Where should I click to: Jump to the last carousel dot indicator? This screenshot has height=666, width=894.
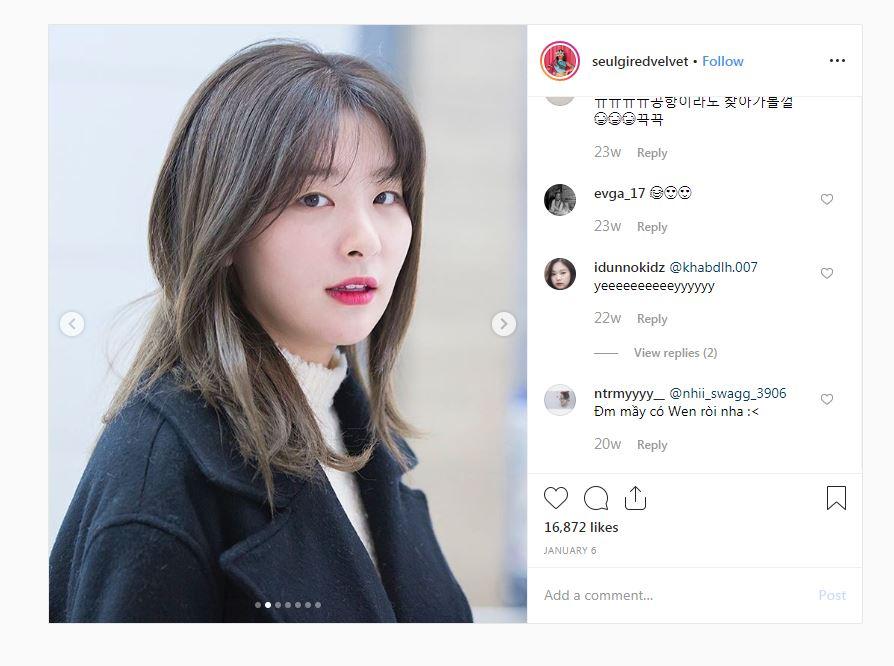coord(318,605)
